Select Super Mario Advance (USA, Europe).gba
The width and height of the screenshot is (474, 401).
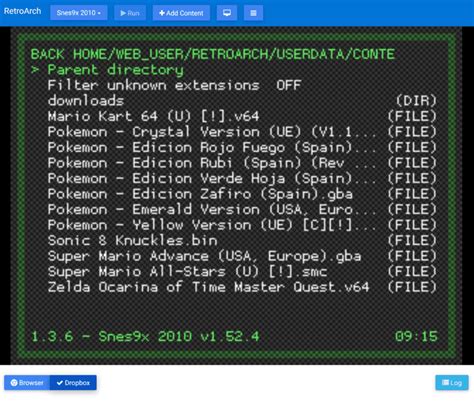tap(242, 256)
